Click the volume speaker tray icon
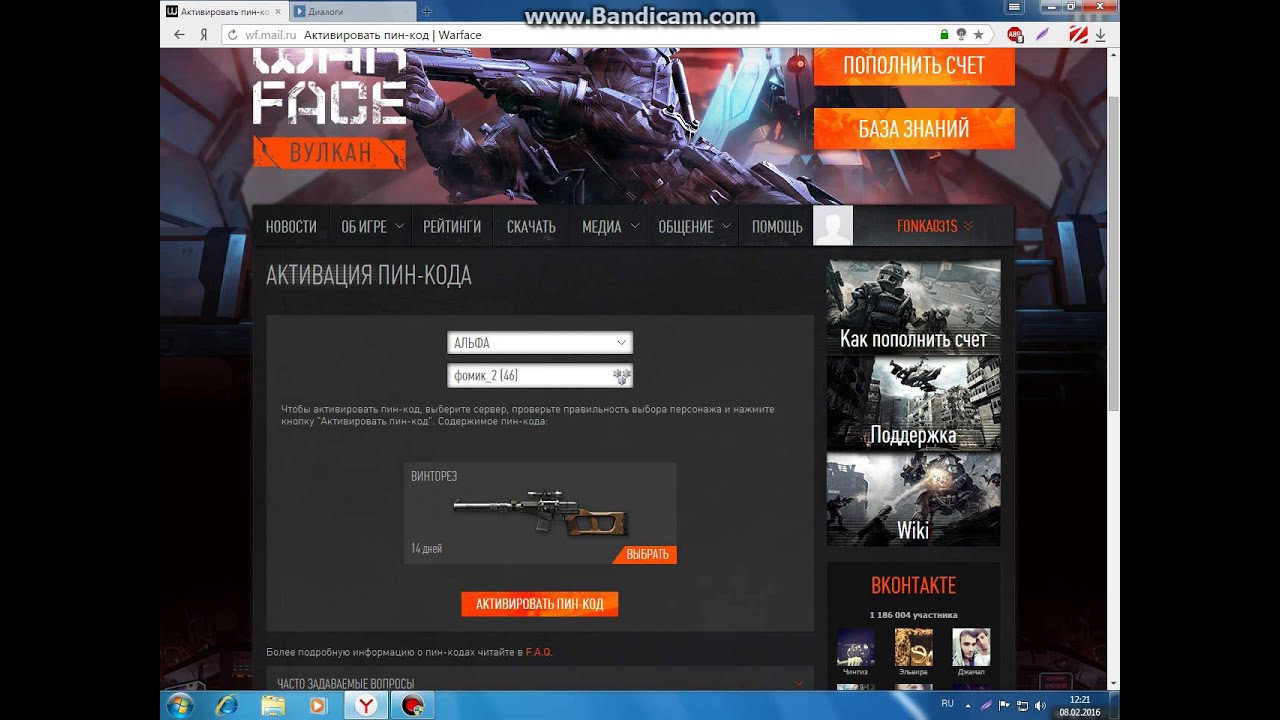The height and width of the screenshot is (720, 1280). 1040,705
